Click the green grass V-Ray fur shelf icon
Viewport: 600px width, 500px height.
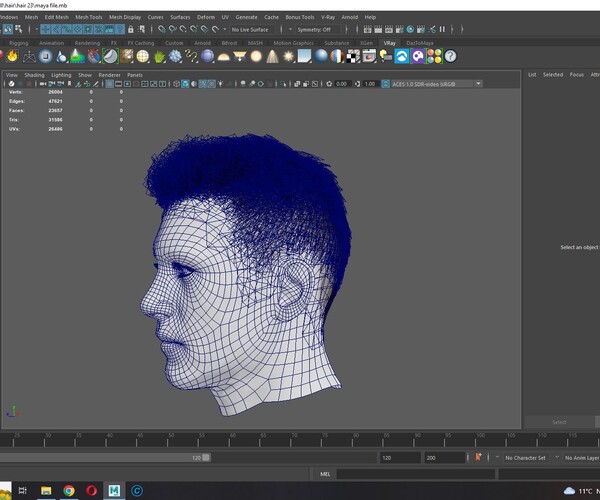pyautogui.click(x=159, y=56)
